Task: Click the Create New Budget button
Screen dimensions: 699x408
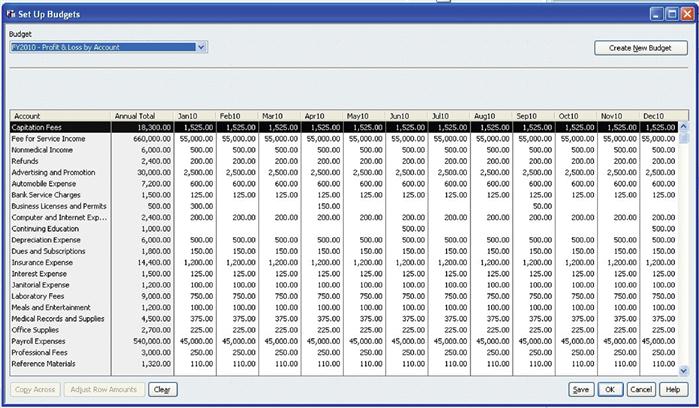Action: tap(640, 47)
